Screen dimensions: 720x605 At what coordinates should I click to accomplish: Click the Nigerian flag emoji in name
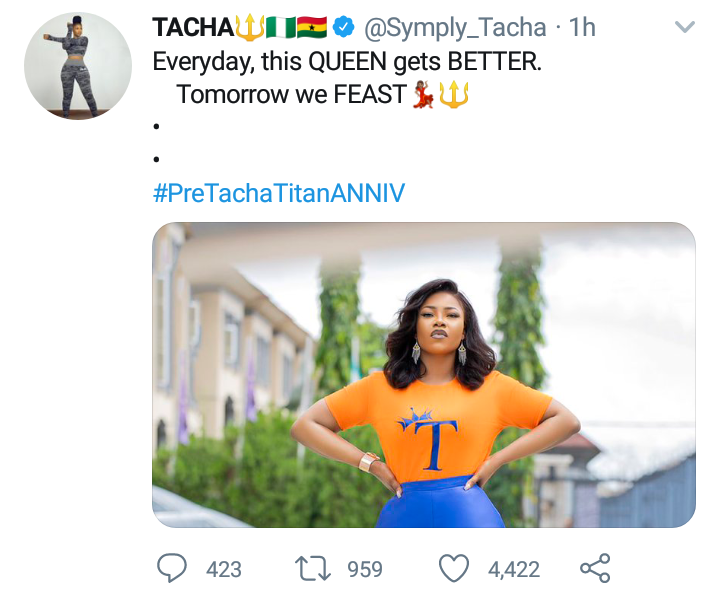coord(281,27)
